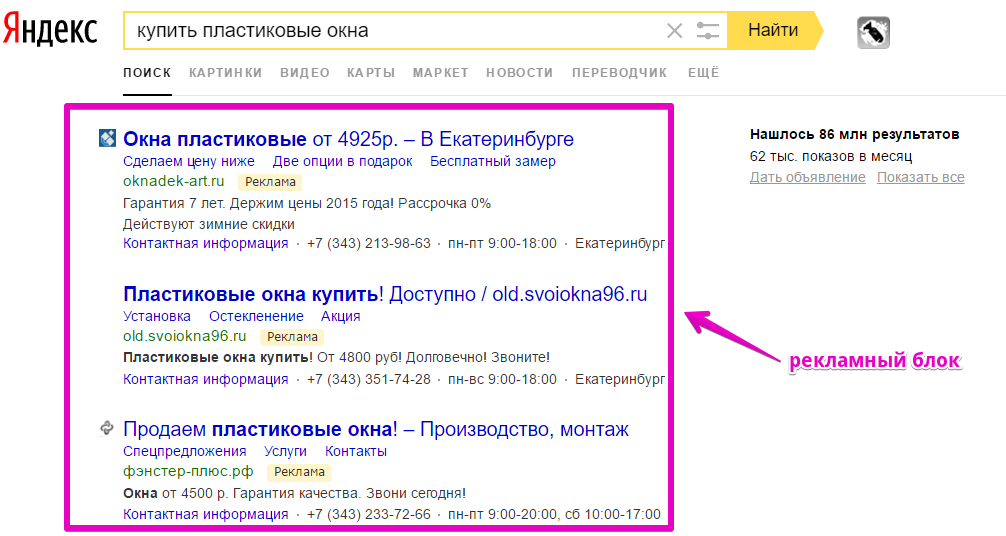Click the oknadek-art.ru favicon icon

[107, 138]
